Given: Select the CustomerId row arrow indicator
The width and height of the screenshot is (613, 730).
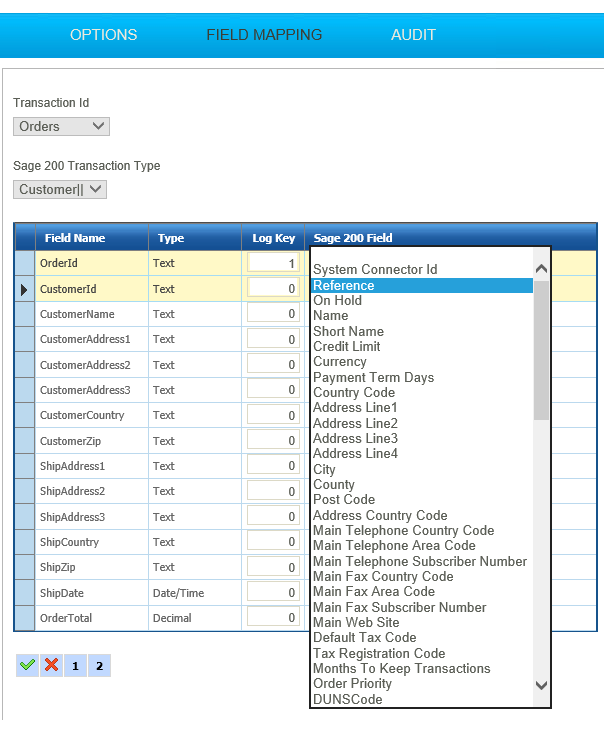Looking at the screenshot, I should (25, 289).
